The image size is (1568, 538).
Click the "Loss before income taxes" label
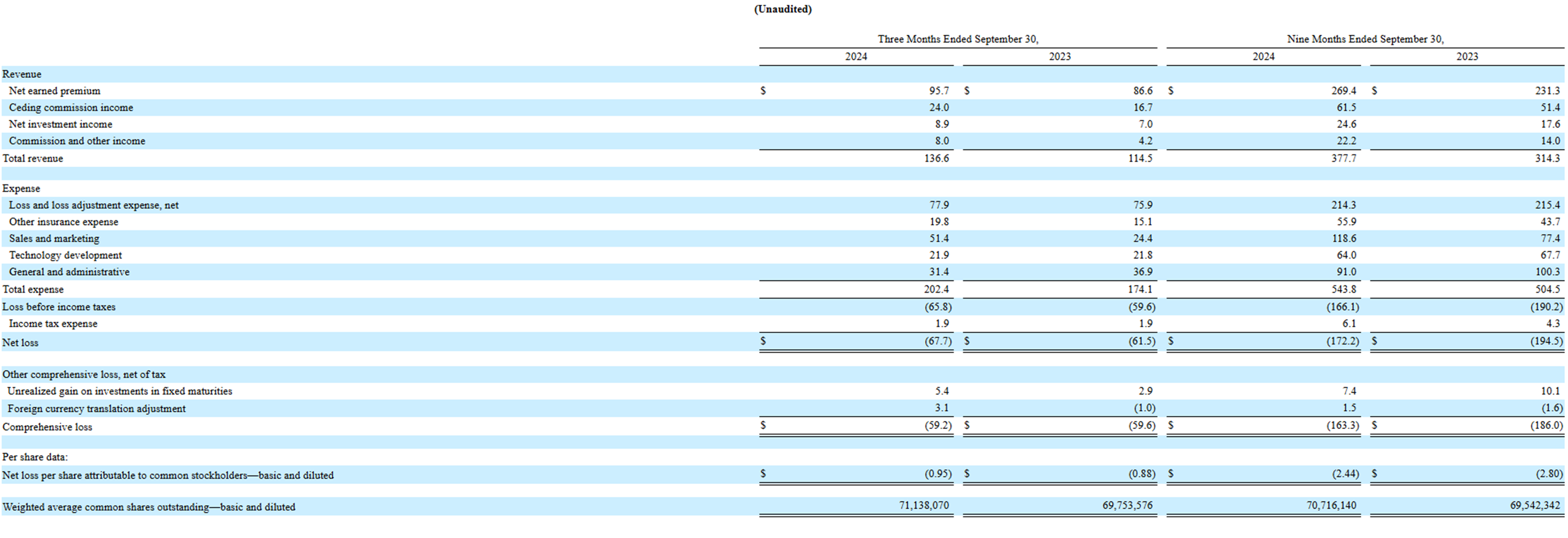coord(58,307)
